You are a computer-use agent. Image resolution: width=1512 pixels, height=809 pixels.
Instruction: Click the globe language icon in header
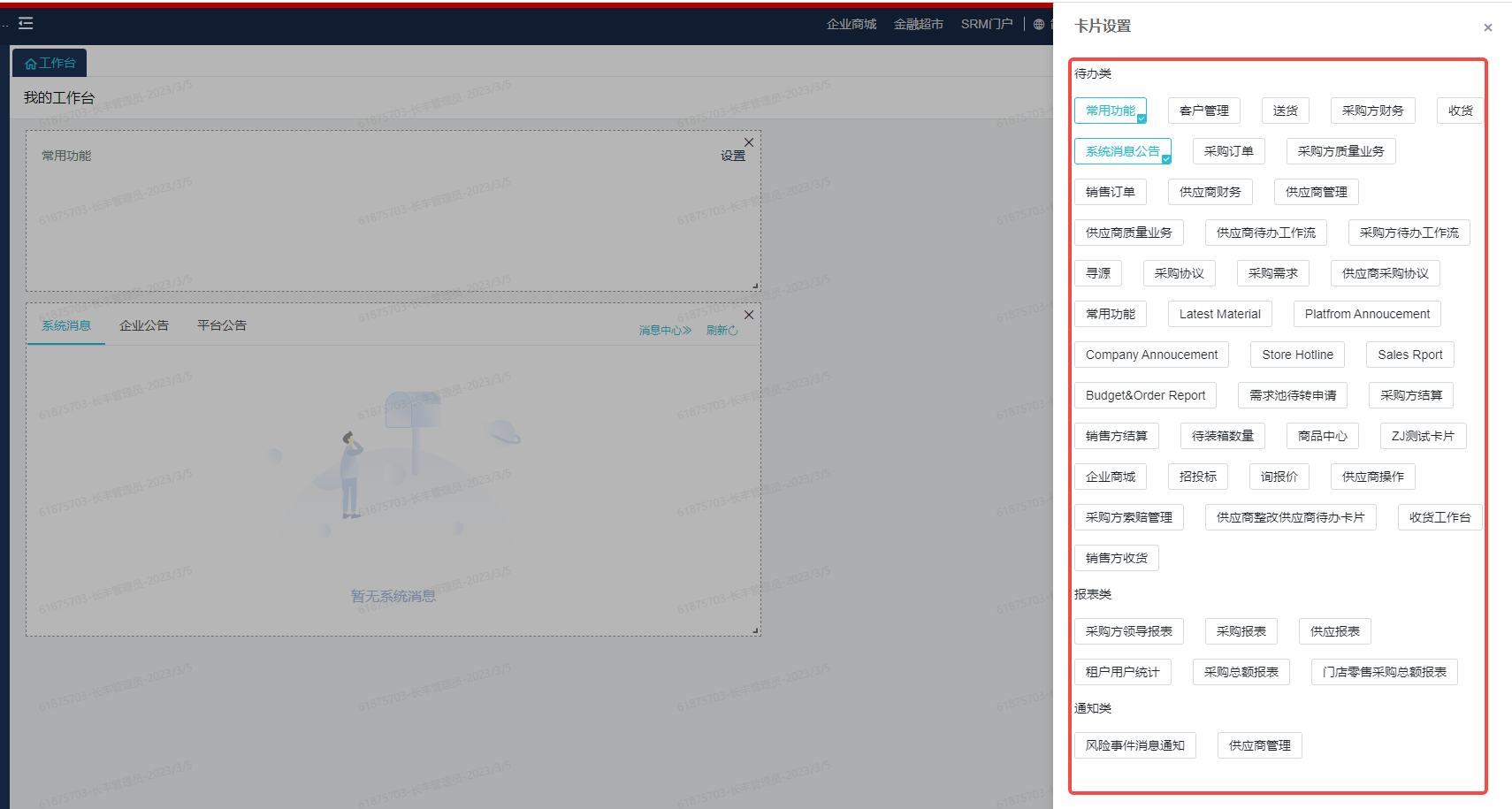tap(1039, 24)
